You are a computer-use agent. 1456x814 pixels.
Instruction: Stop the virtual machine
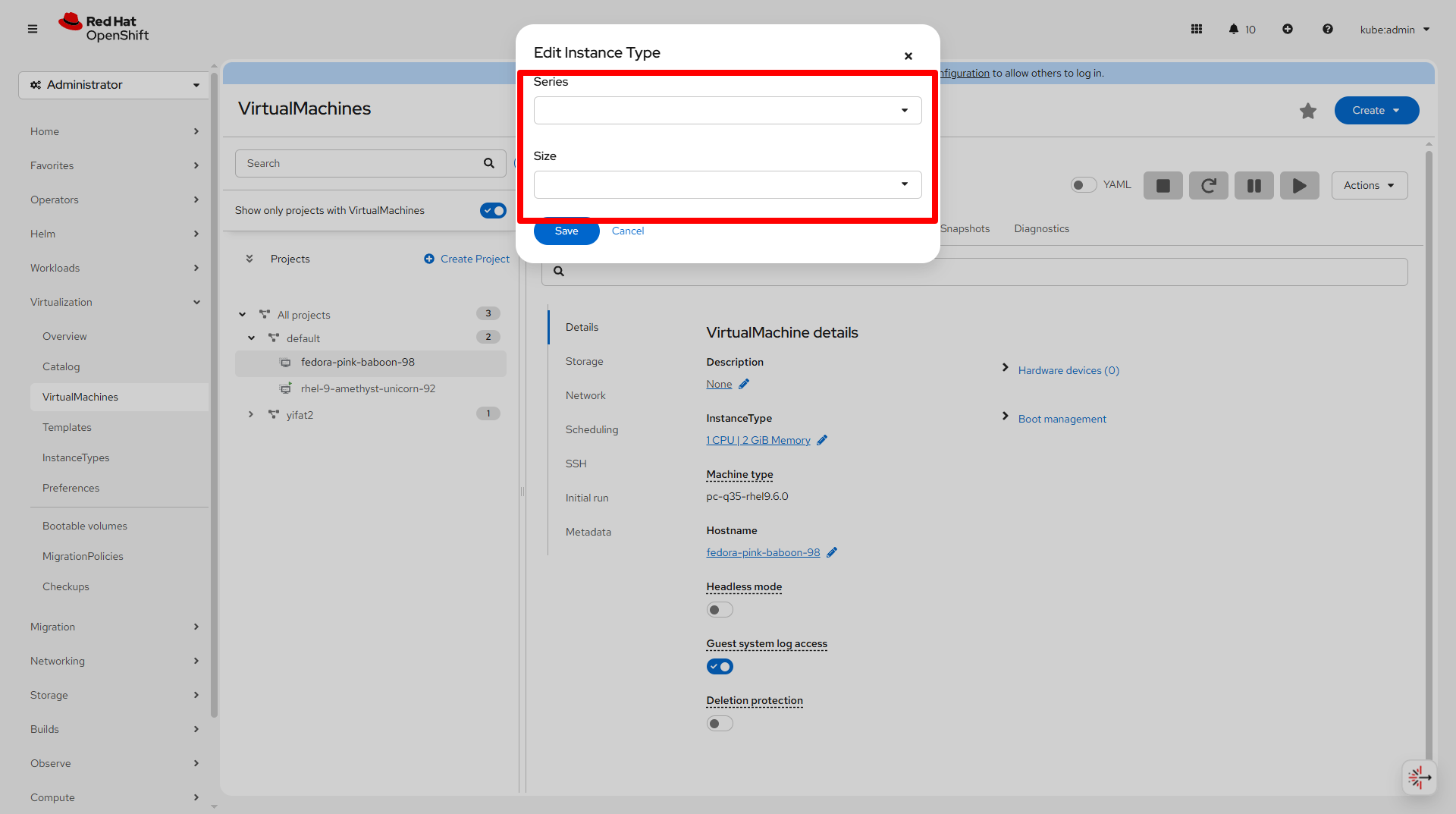click(x=1163, y=185)
